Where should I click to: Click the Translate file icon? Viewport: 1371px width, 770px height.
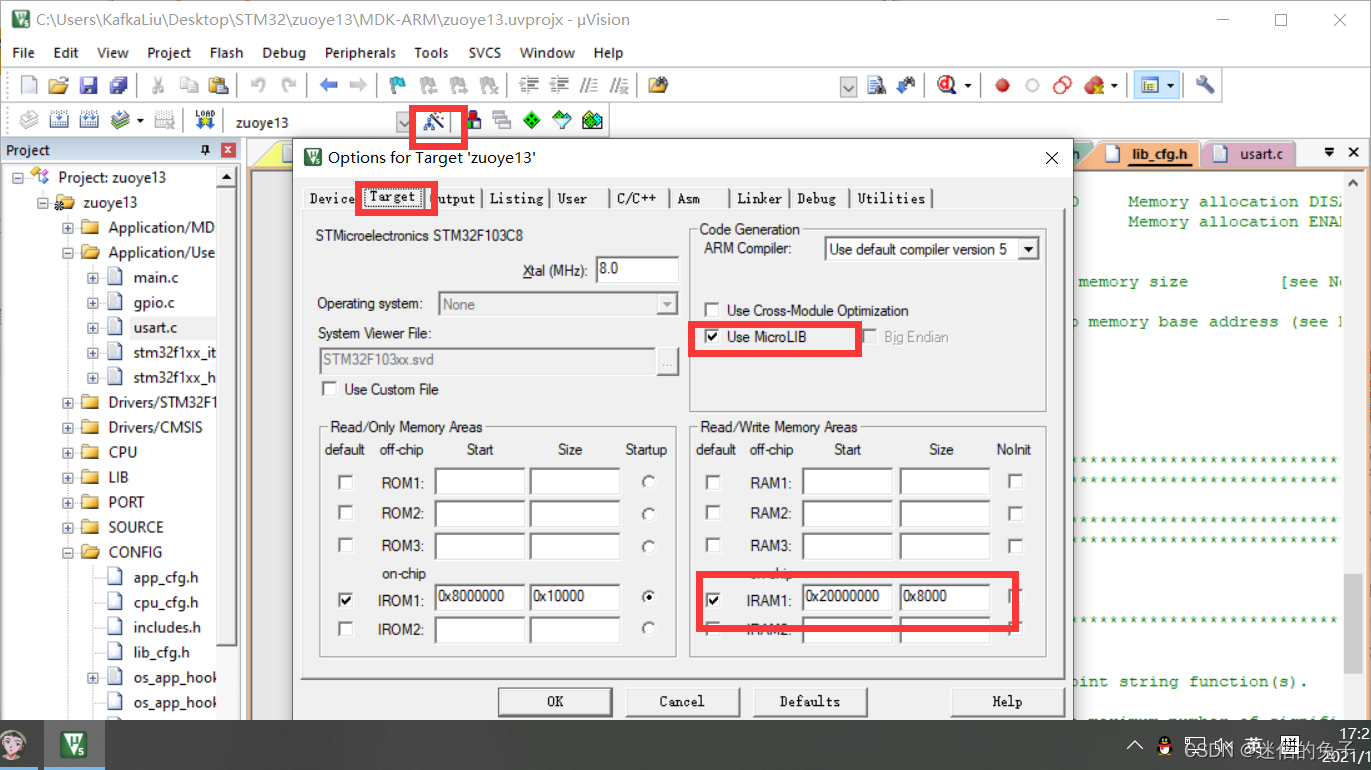29,121
